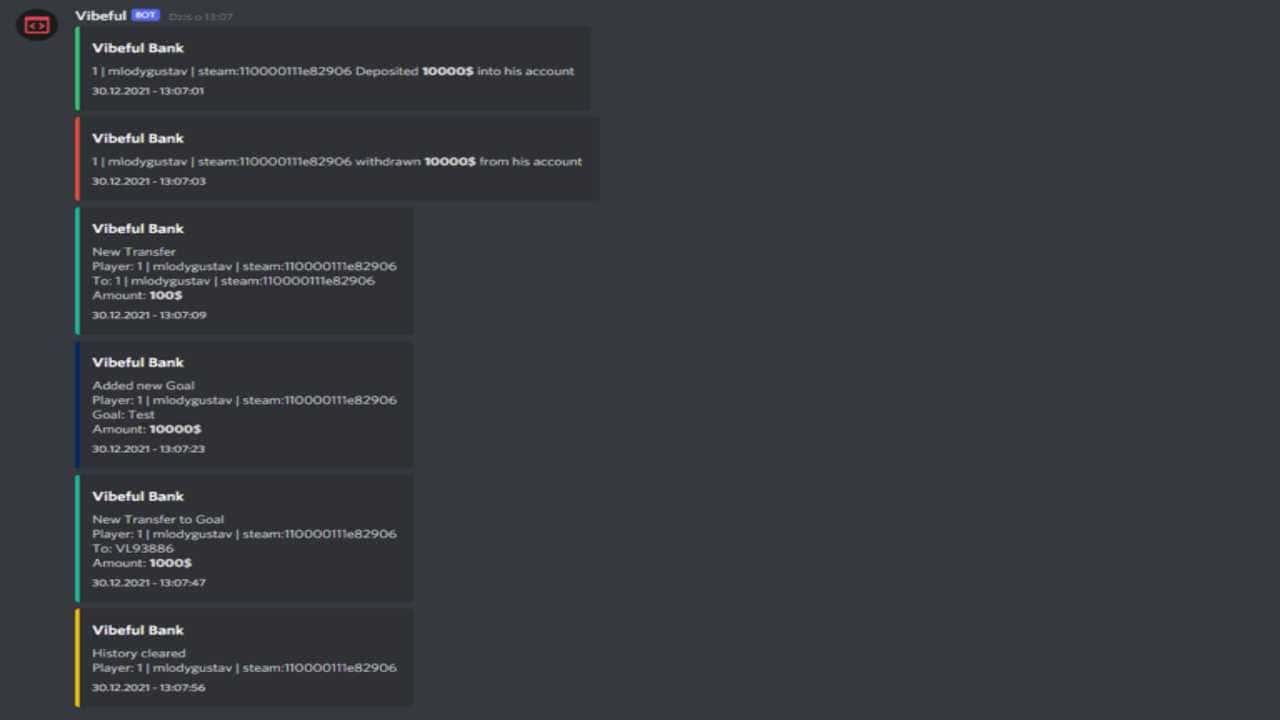
Task: Click the red bar of the withdrawn embed
Action: point(77,159)
